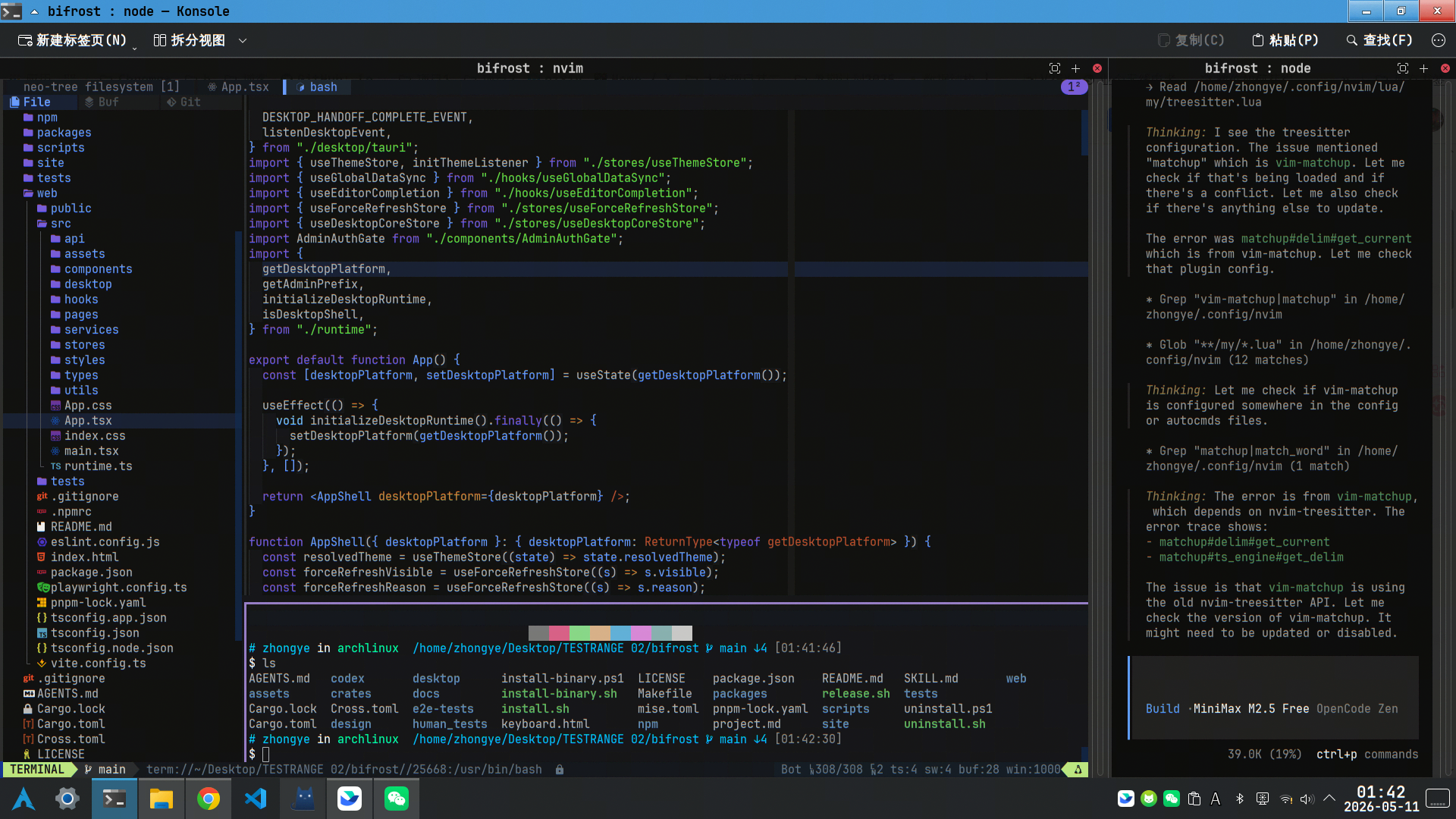Click the 粘贴(P) paste button

(x=1285, y=40)
